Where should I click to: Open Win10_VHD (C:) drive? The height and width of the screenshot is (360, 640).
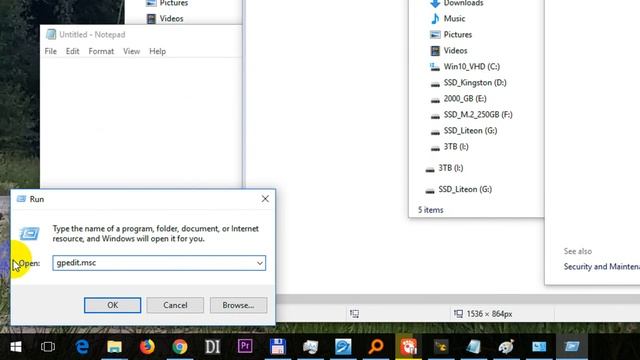tap(471, 67)
